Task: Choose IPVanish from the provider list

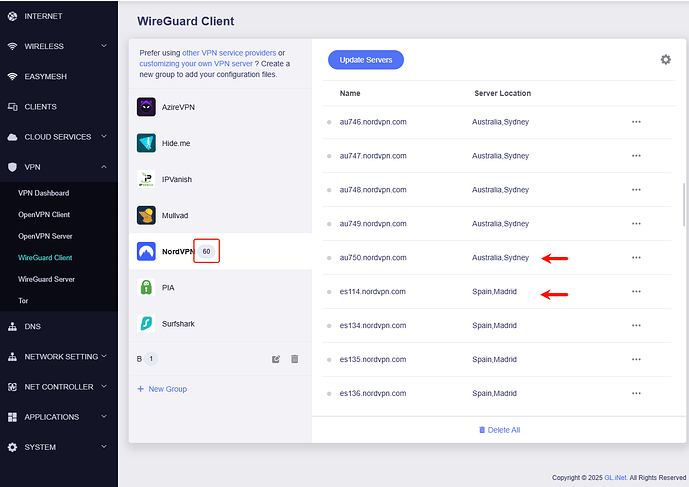Action: [175, 179]
